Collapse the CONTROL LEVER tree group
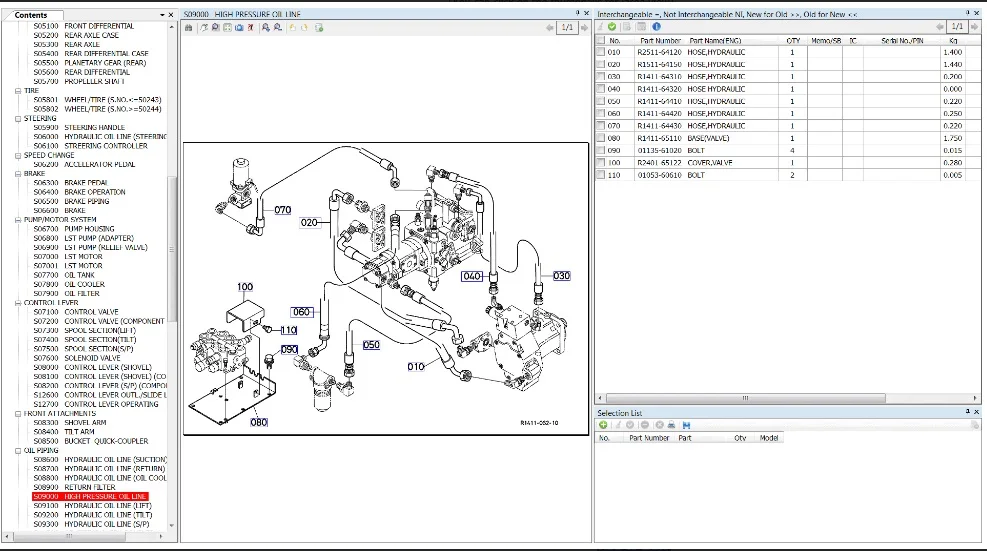This screenshot has height=551, width=987. click(x=18, y=302)
